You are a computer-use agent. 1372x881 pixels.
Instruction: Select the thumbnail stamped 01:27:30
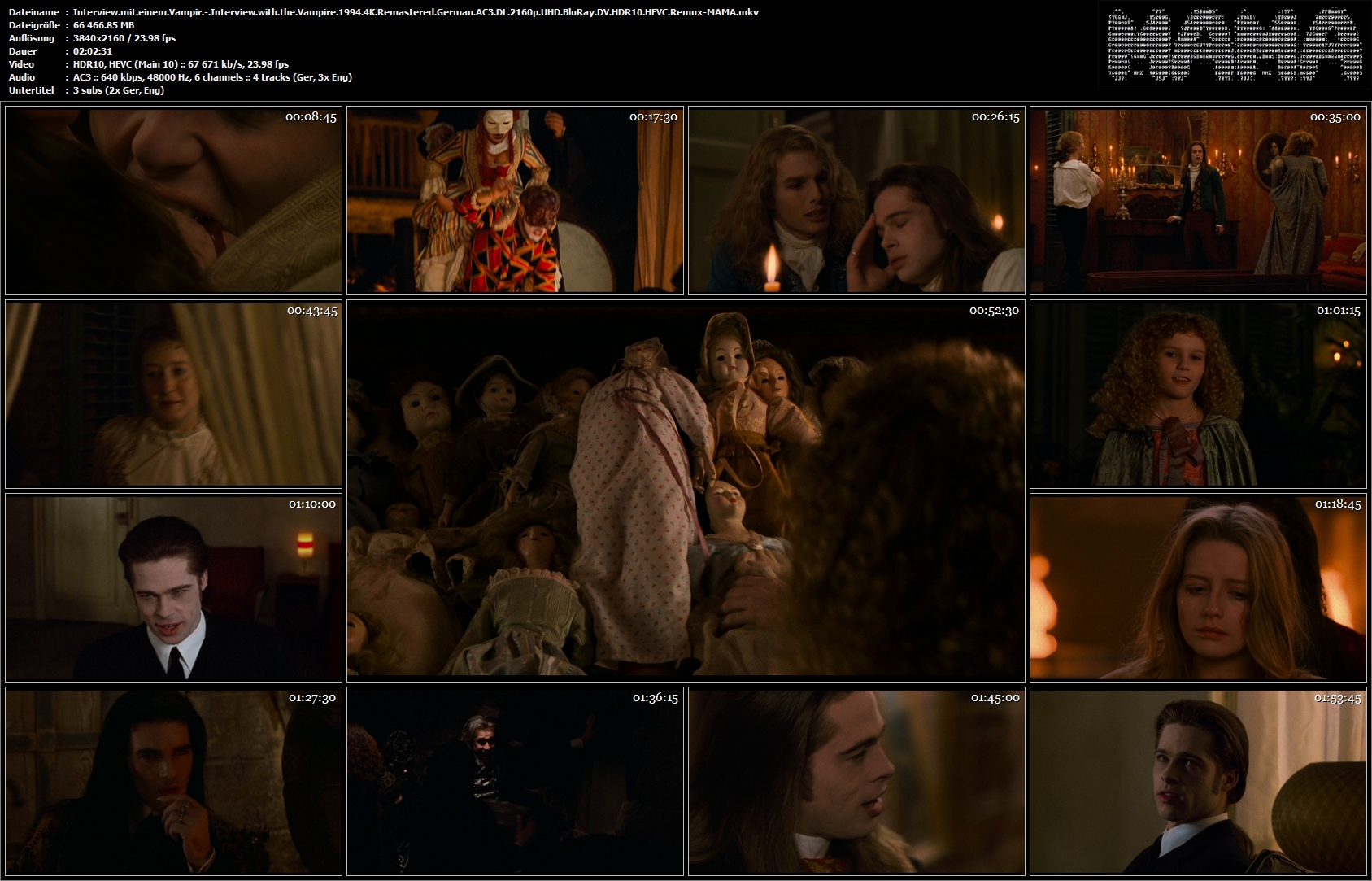173,781
